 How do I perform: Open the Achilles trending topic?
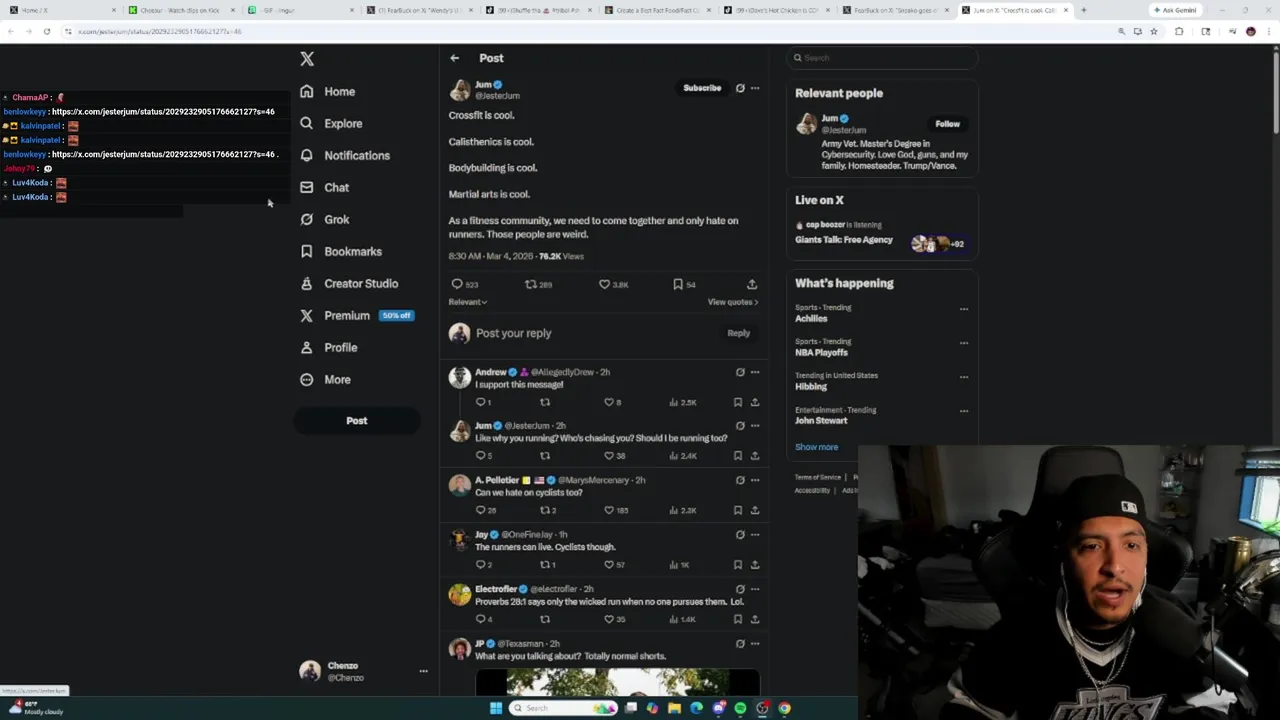coord(811,319)
